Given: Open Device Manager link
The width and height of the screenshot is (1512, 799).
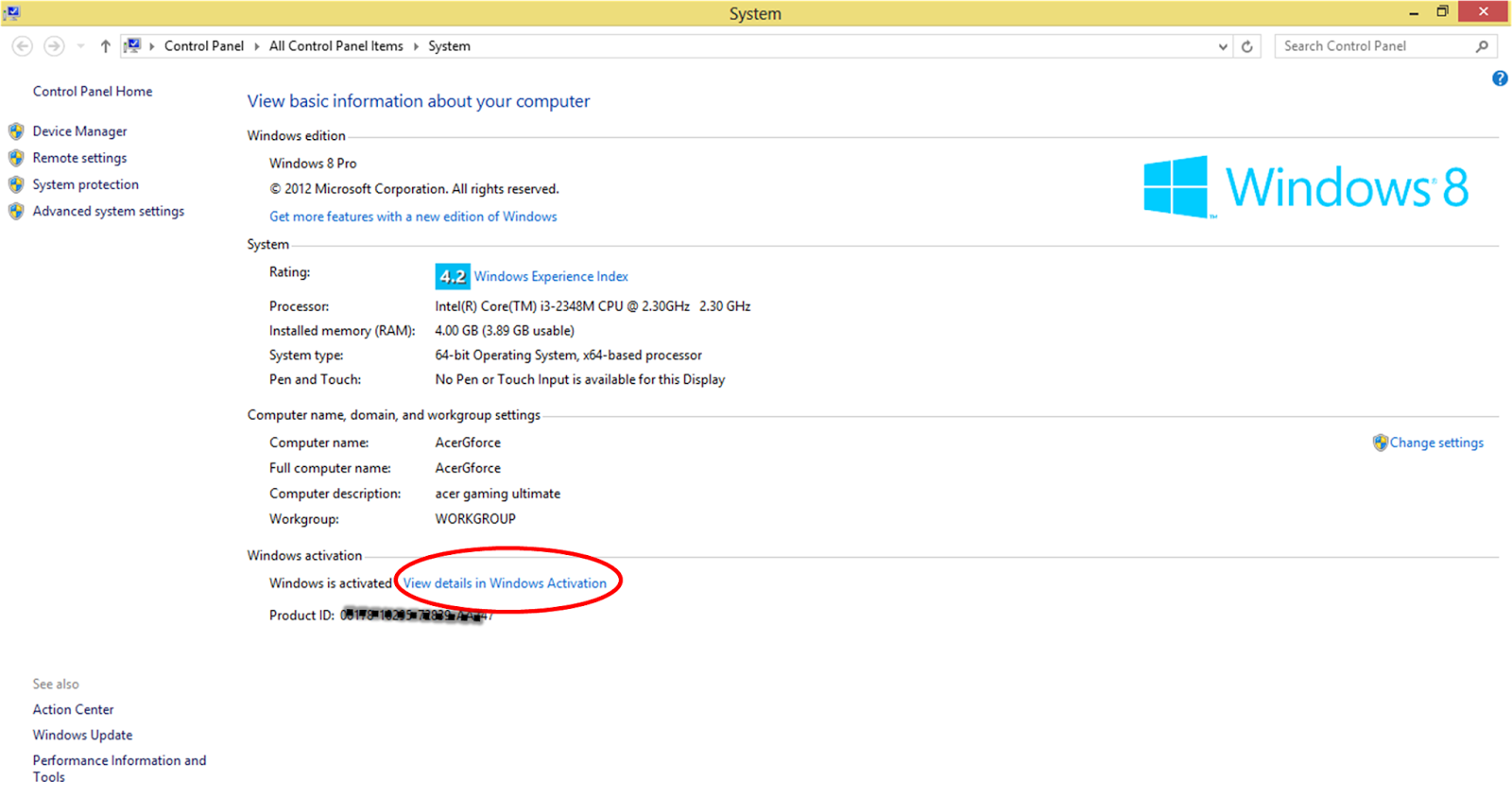Looking at the screenshot, I should (79, 131).
